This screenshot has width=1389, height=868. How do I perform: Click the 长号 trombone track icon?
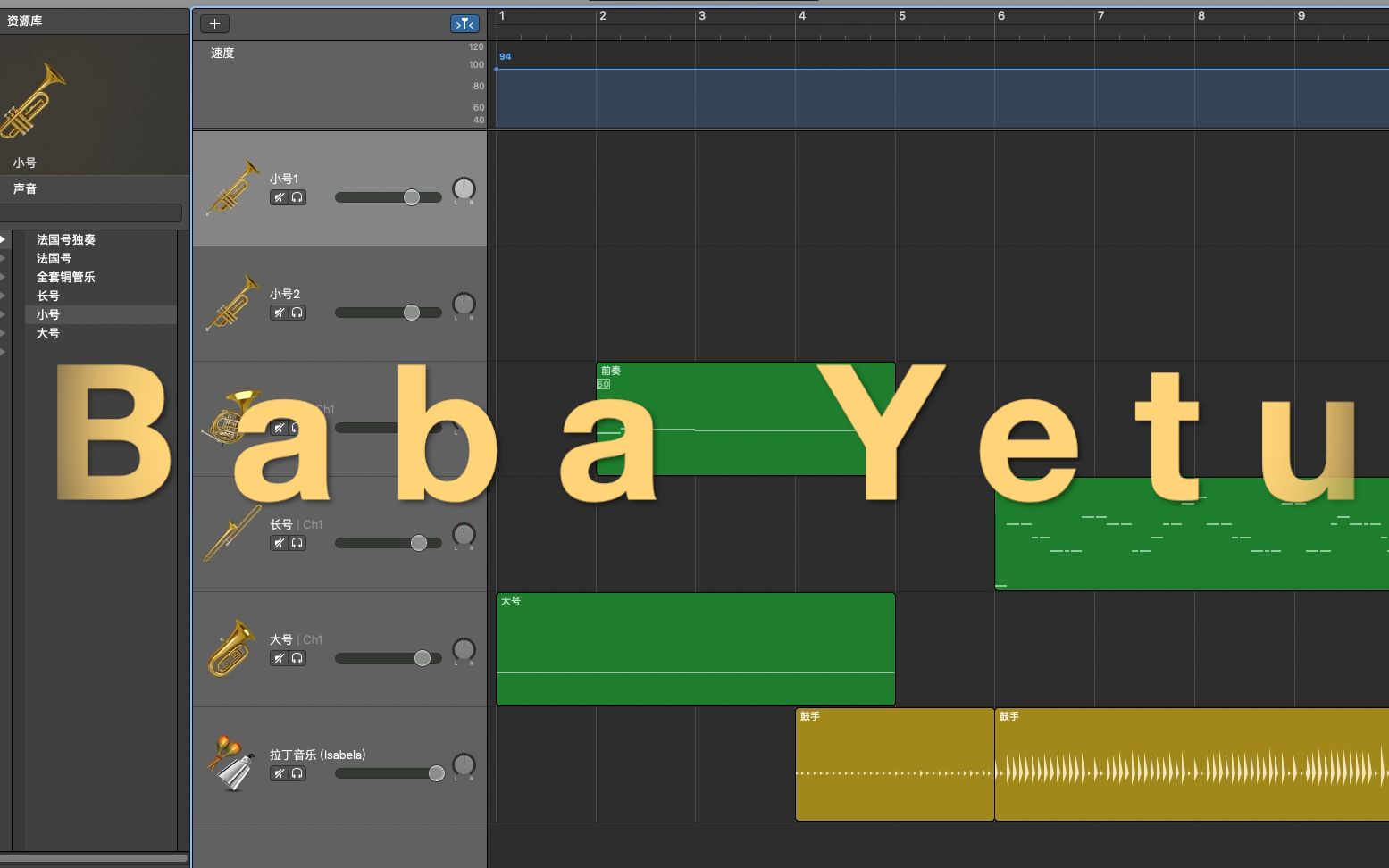(232, 534)
